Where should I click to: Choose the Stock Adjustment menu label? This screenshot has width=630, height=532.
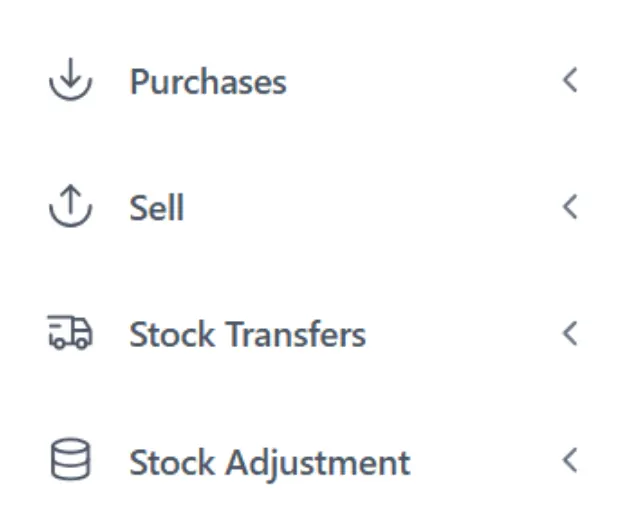(x=269, y=463)
